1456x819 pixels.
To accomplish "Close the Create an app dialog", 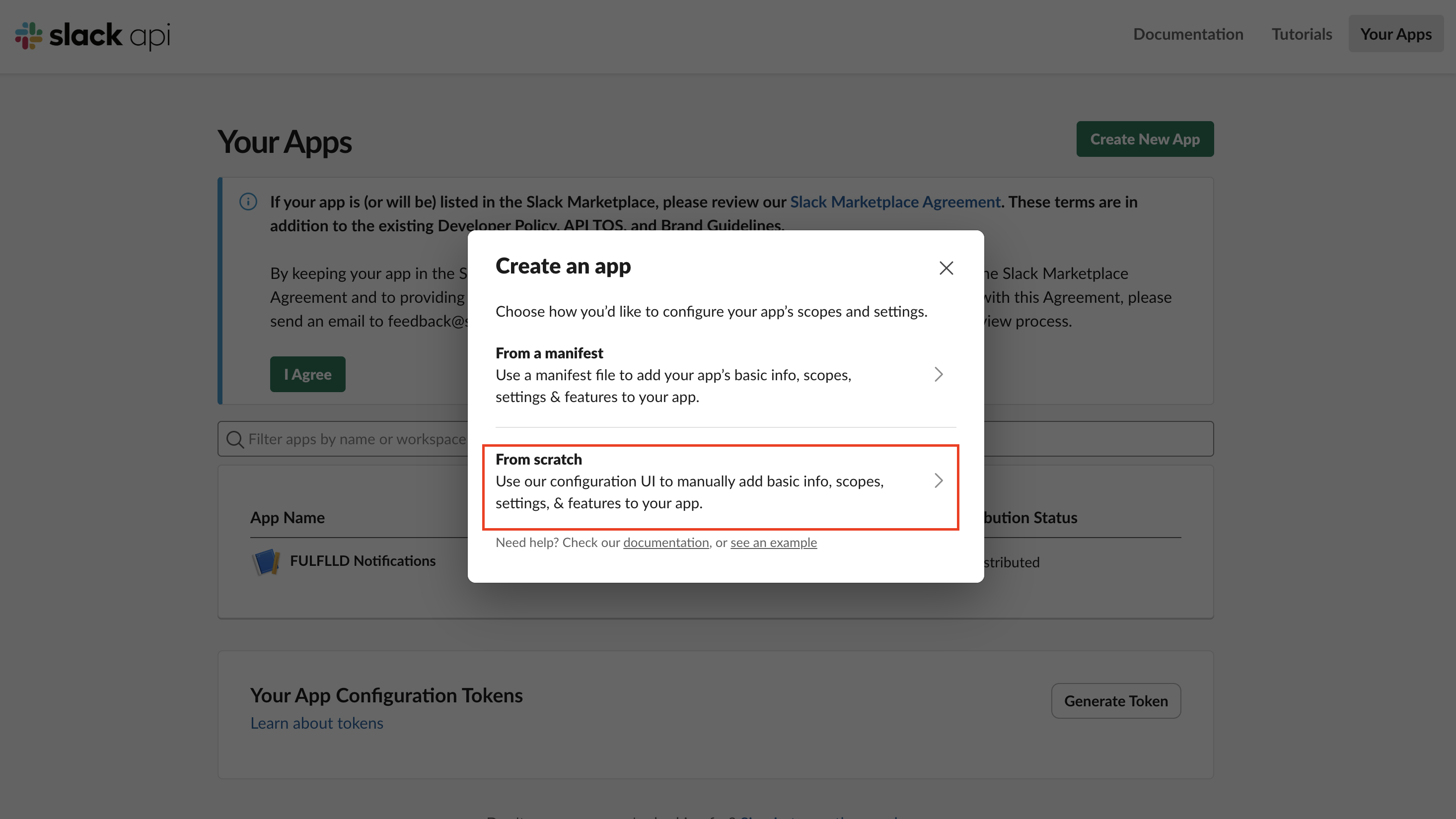I will (946, 268).
